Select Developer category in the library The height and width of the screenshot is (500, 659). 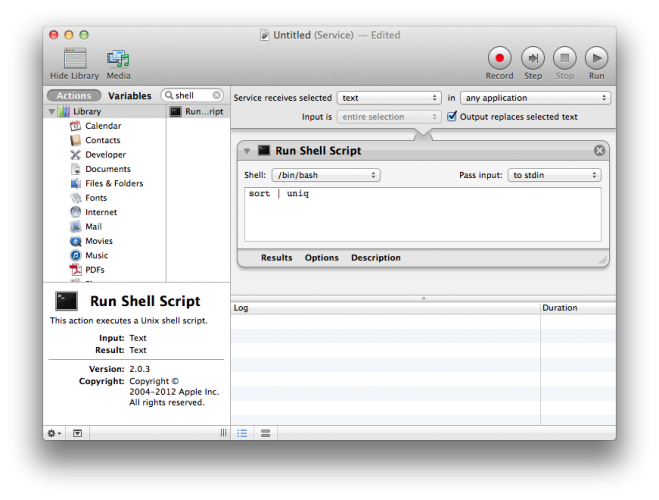pos(105,155)
